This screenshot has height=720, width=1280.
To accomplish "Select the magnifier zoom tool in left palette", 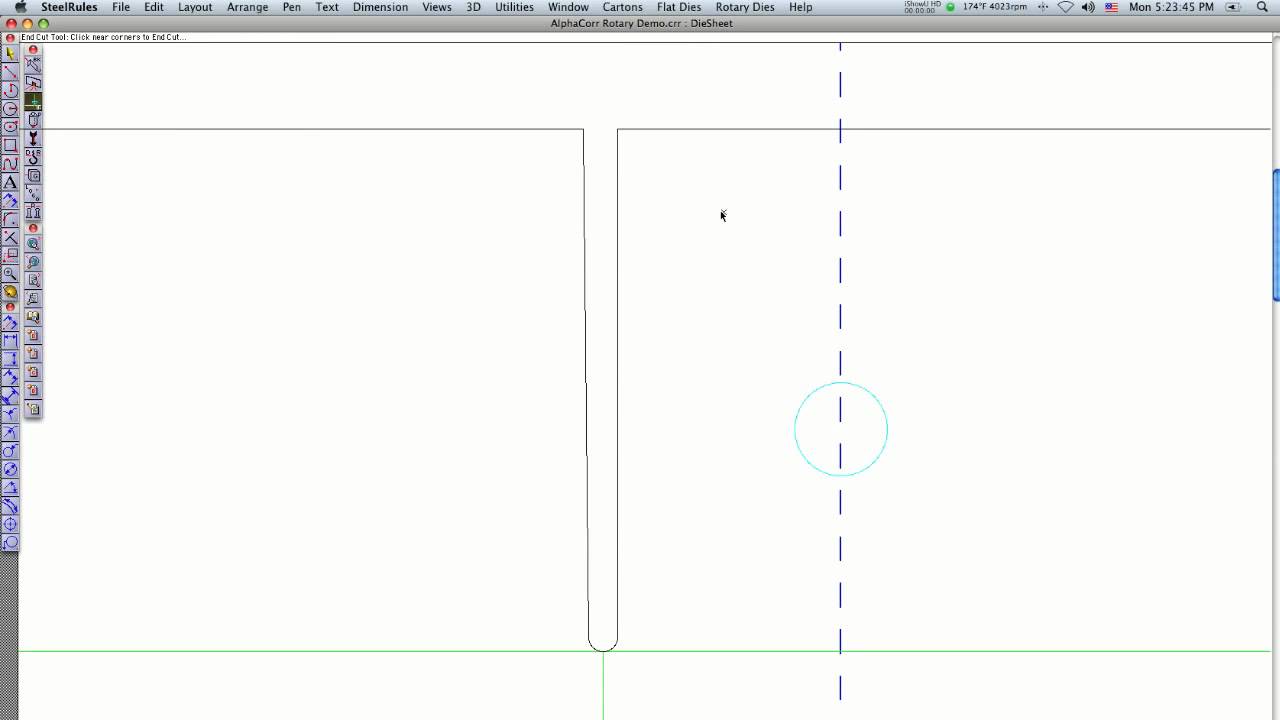I will (x=10, y=273).
